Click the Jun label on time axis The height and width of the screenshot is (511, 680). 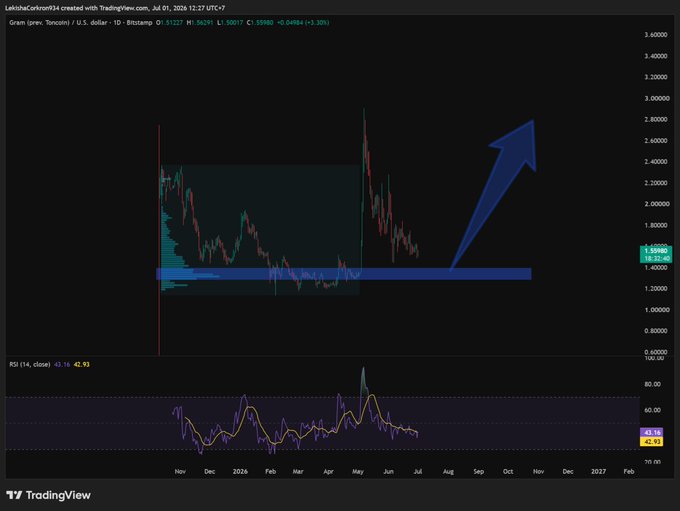[389, 472]
